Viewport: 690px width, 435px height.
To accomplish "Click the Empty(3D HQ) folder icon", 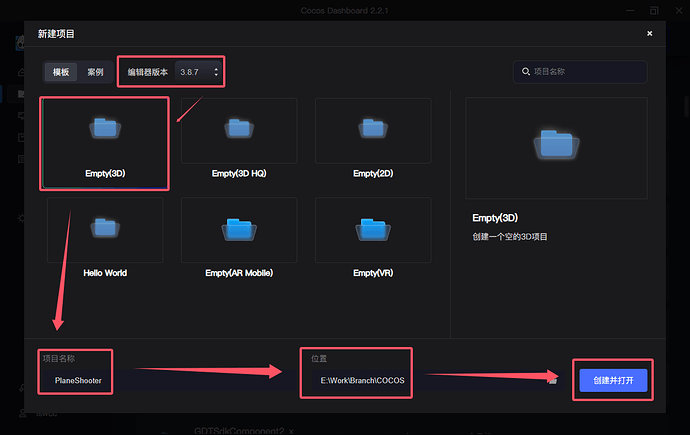I will click(239, 128).
